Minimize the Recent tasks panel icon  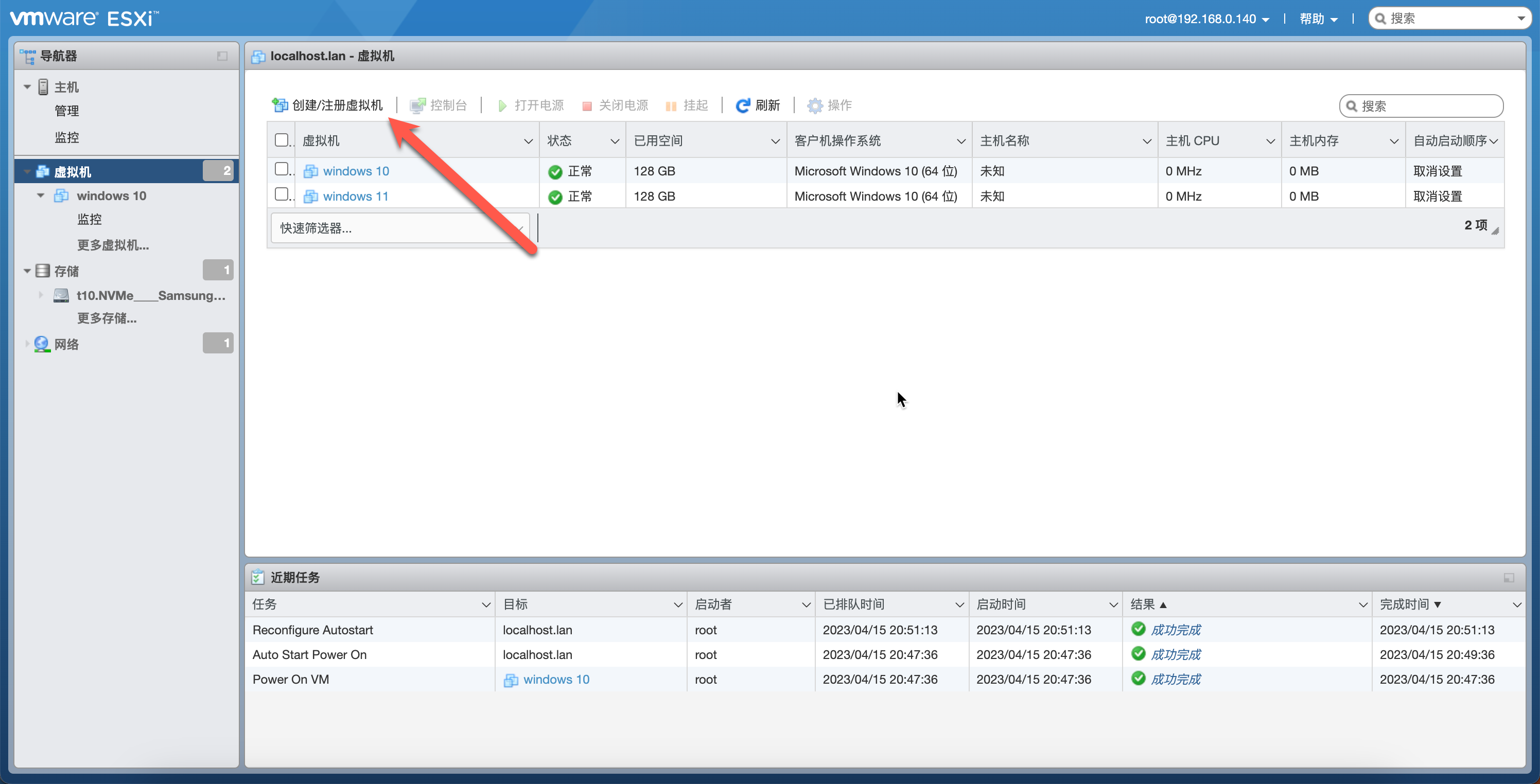pyautogui.click(x=1508, y=577)
